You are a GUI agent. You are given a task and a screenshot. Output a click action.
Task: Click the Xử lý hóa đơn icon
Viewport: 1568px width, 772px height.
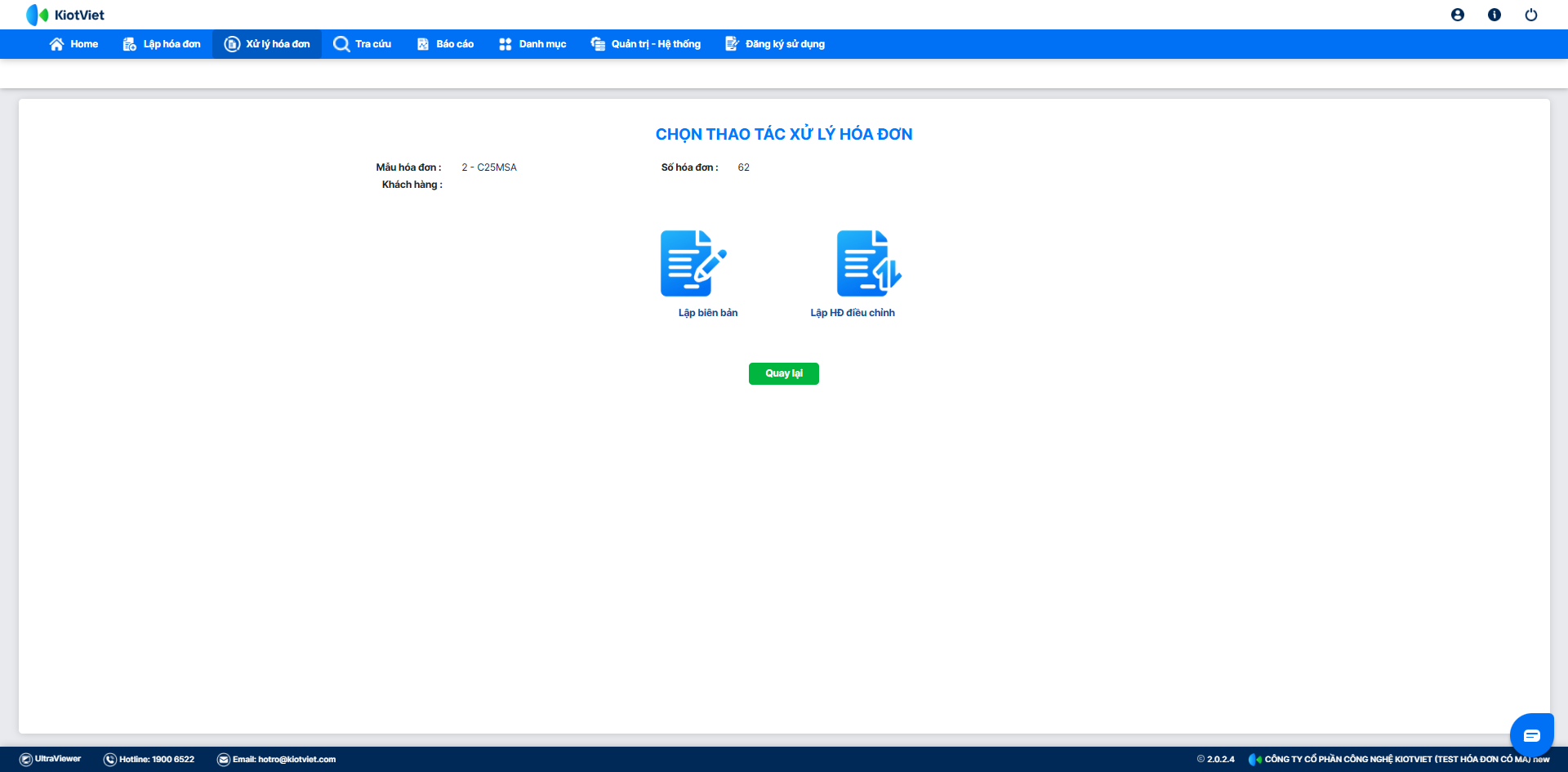point(232,44)
